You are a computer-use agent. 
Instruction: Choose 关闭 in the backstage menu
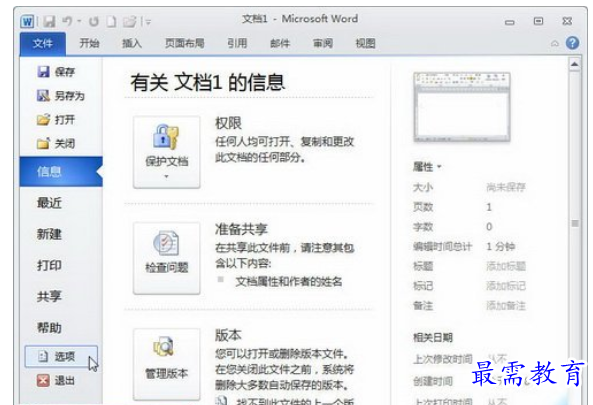(x=56, y=144)
